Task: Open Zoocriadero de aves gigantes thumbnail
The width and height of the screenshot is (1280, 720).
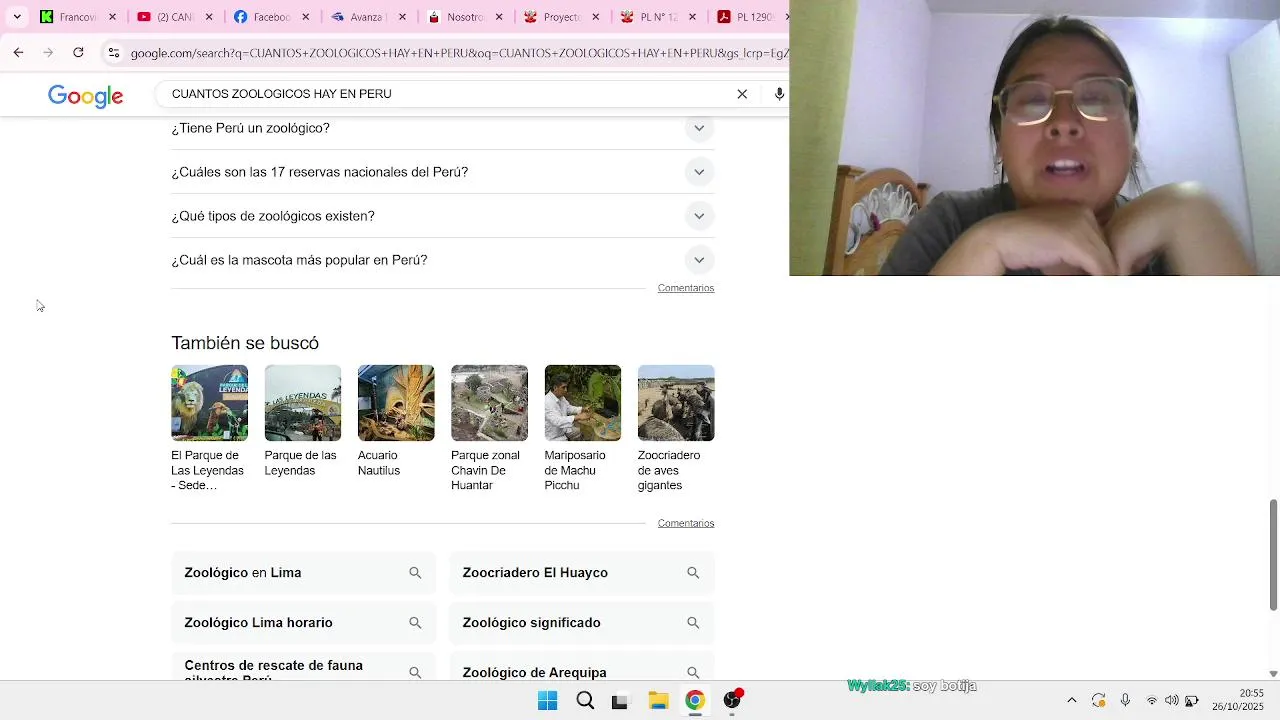Action: 676,403
